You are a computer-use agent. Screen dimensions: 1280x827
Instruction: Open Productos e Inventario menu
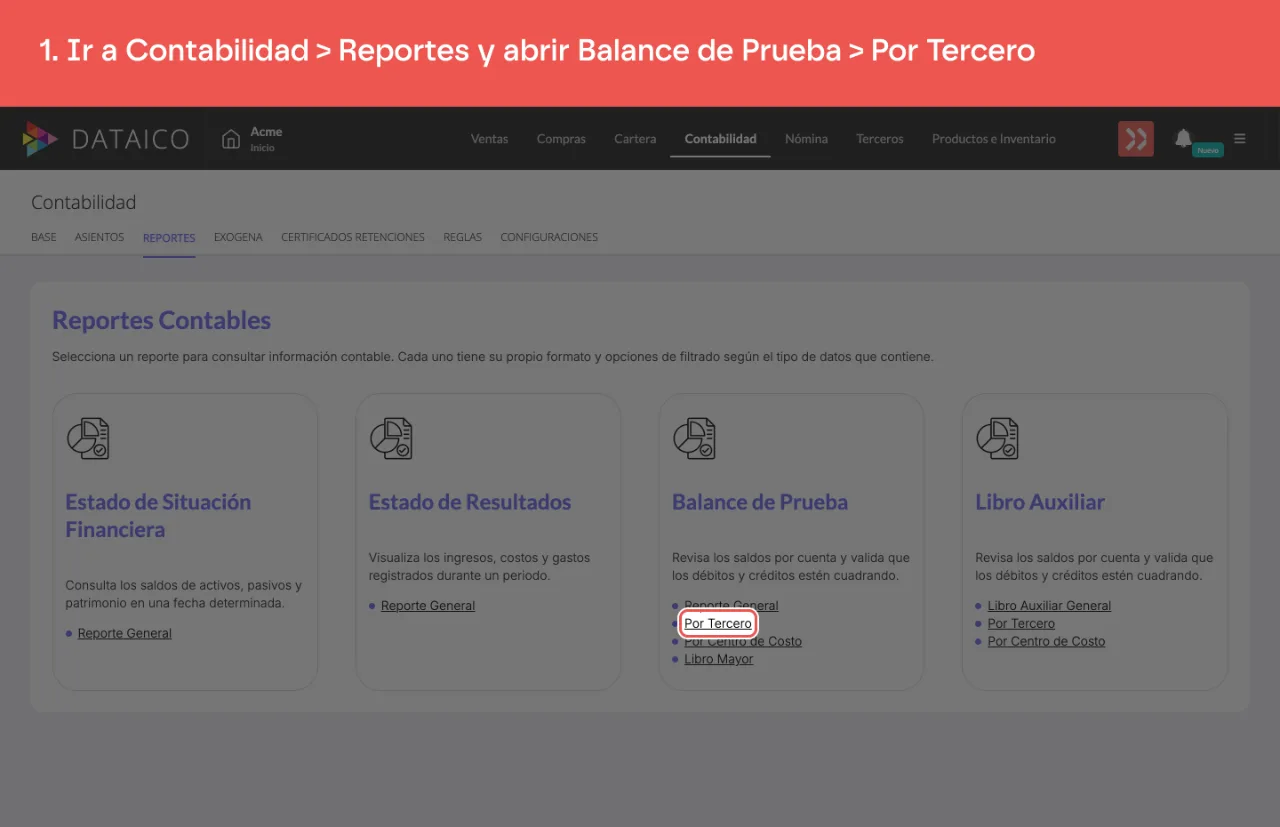point(994,139)
